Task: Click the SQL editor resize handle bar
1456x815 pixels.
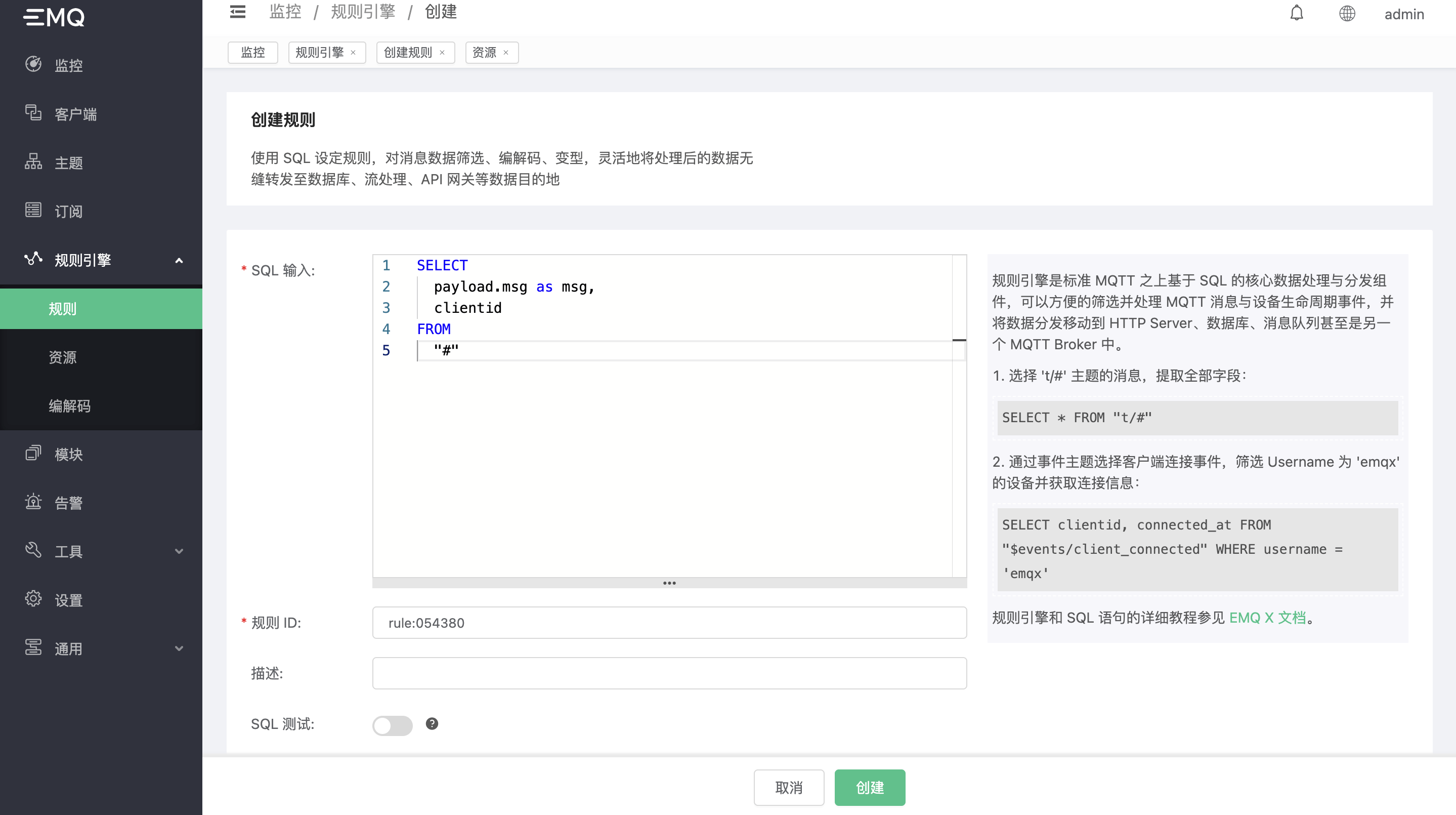Action: 669,583
